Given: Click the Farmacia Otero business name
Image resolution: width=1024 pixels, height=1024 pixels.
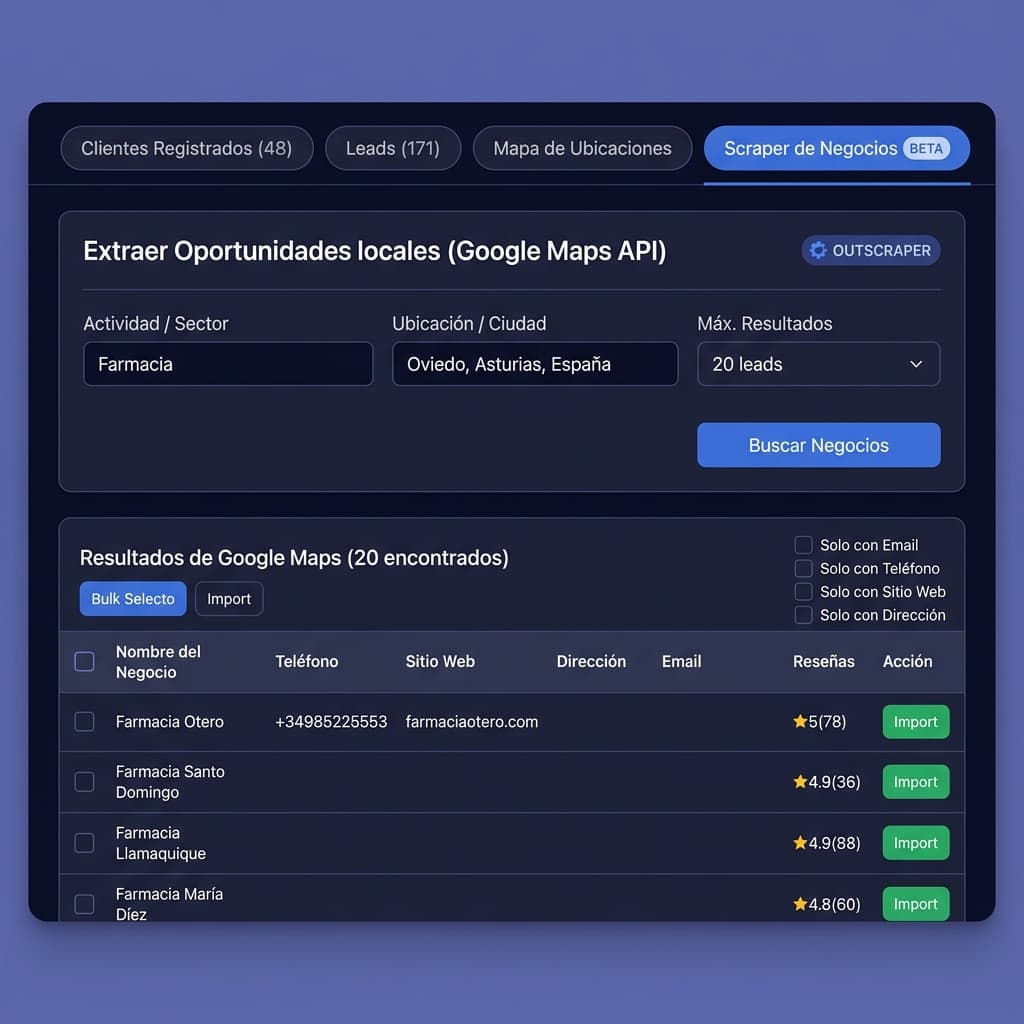Looking at the screenshot, I should pos(170,722).
